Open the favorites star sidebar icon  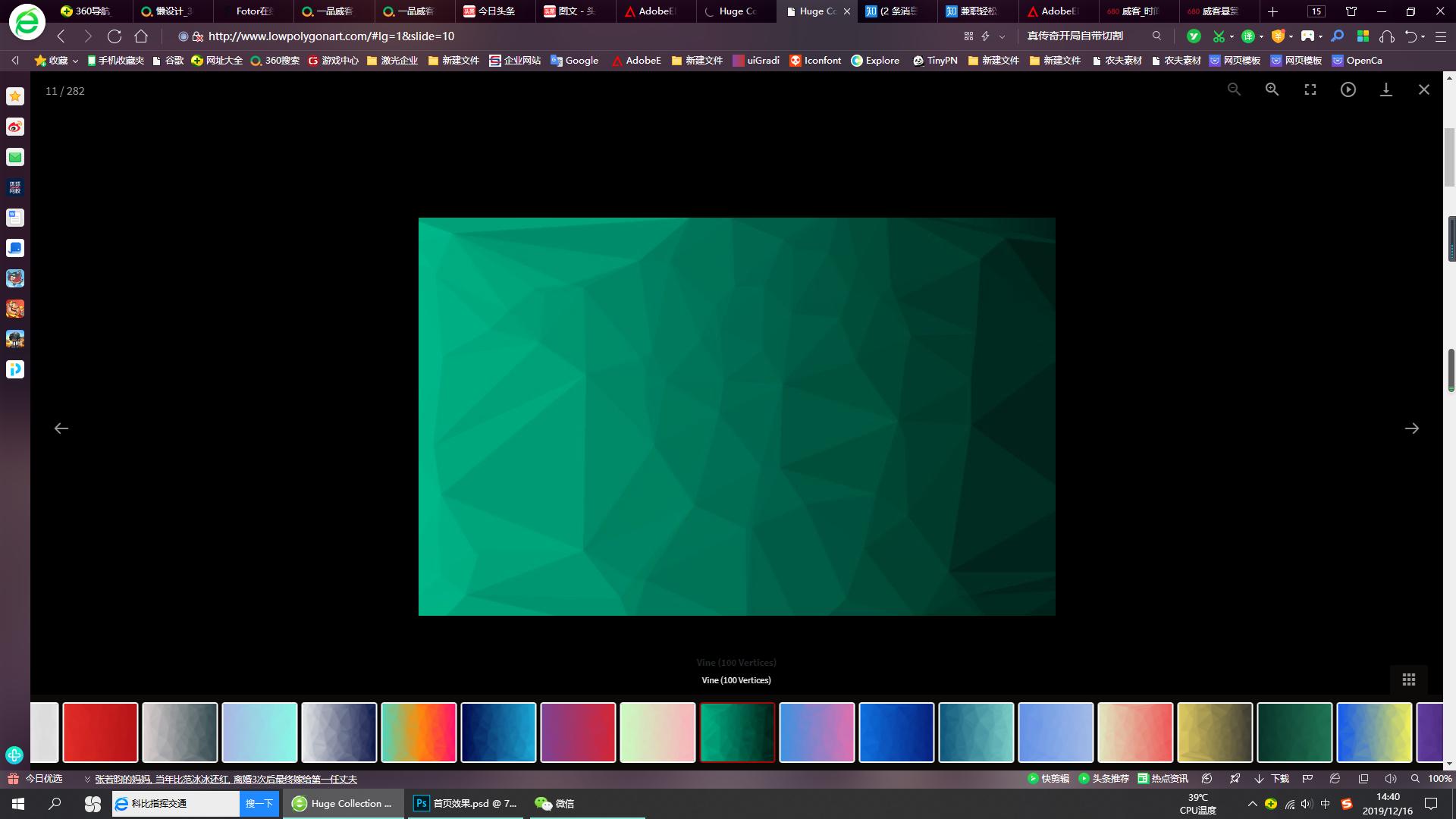(x=15, y=96)
